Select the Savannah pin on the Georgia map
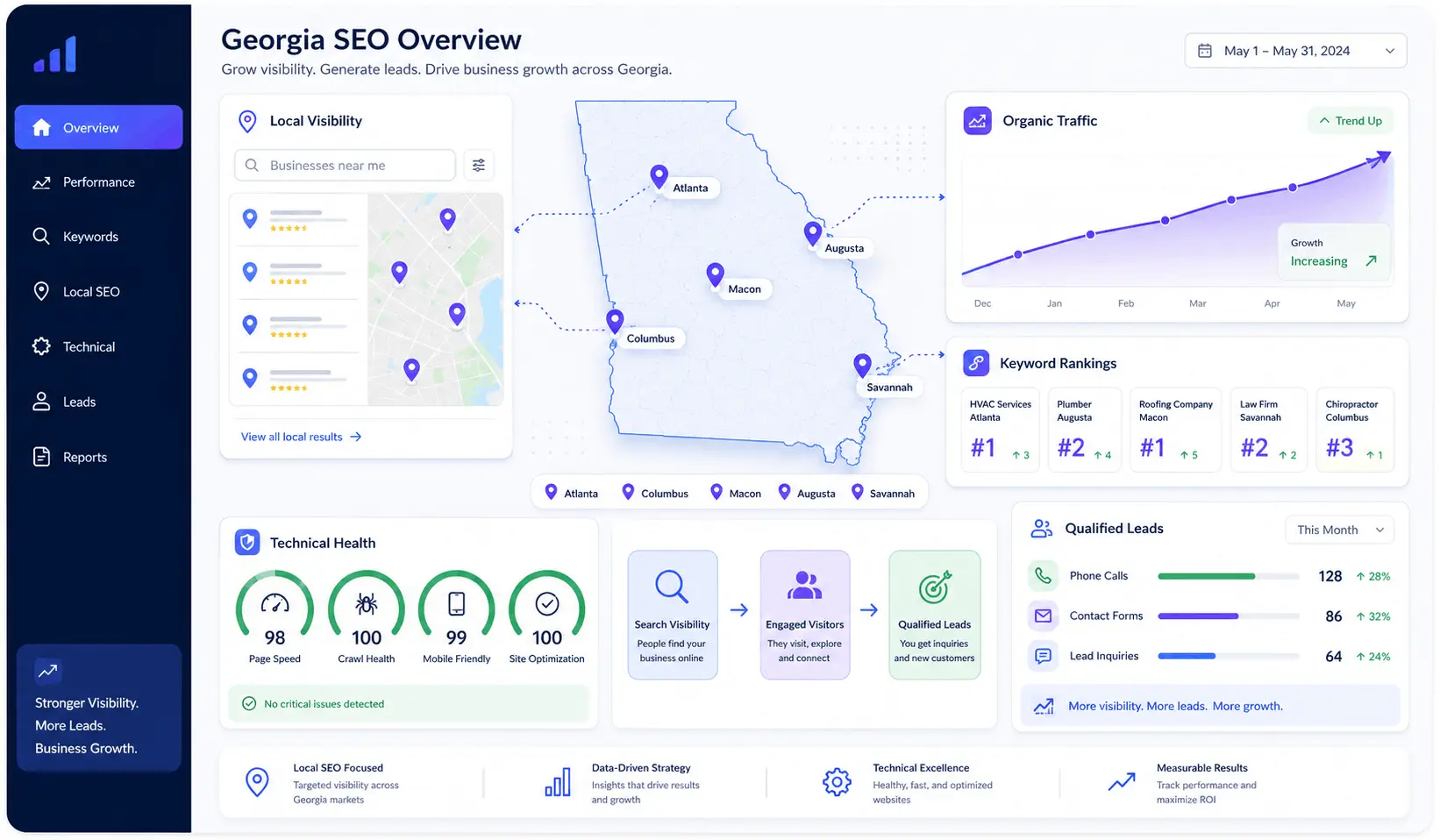1440x840 pixels. point(862,366)
